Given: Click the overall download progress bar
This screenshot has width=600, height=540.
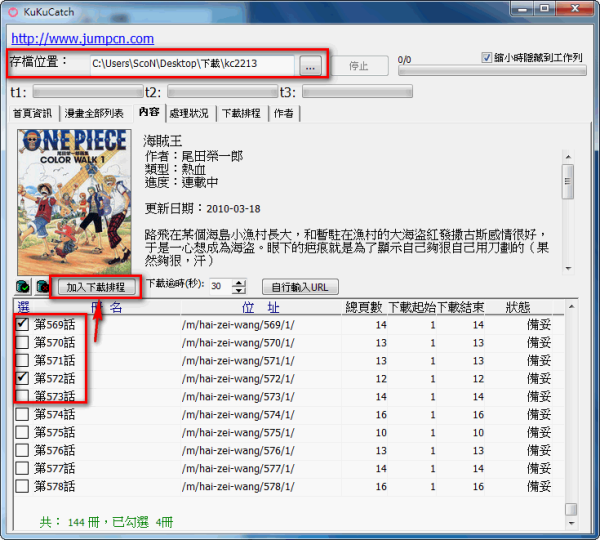Looking at the screenshot, I should click(x=492, y=70).
